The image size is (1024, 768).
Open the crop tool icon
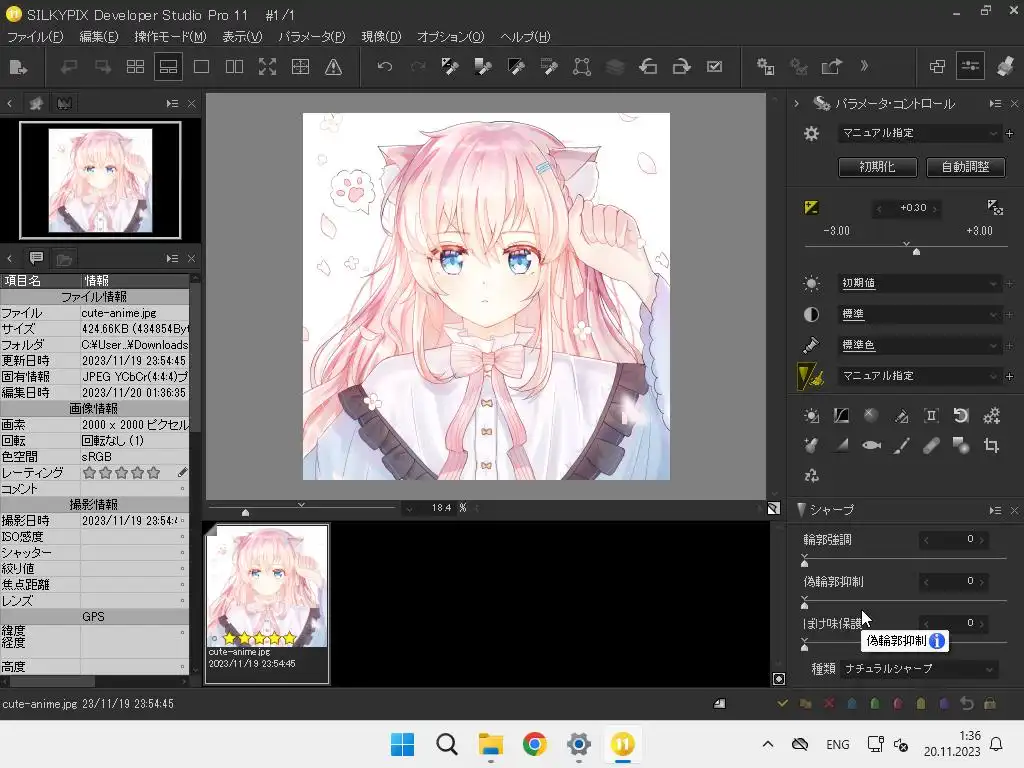[x=991, y=446]
